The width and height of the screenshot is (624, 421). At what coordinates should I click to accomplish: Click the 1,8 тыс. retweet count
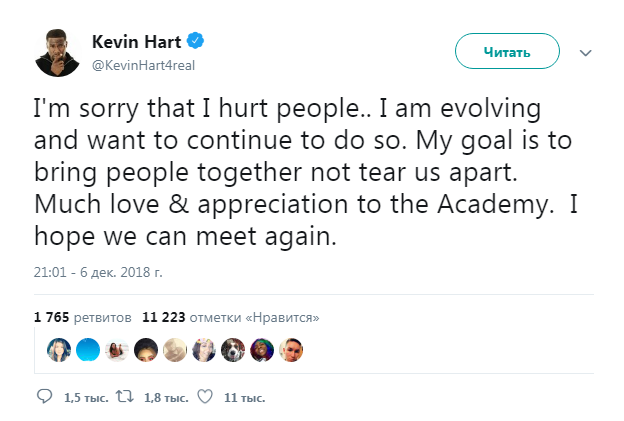(x=166, y=398)
